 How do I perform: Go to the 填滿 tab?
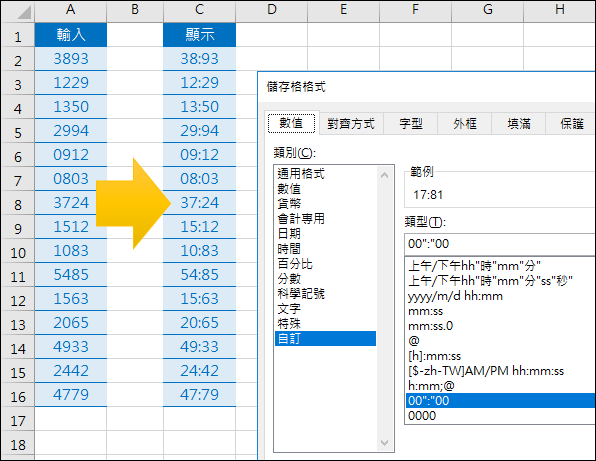coord(518,124)
